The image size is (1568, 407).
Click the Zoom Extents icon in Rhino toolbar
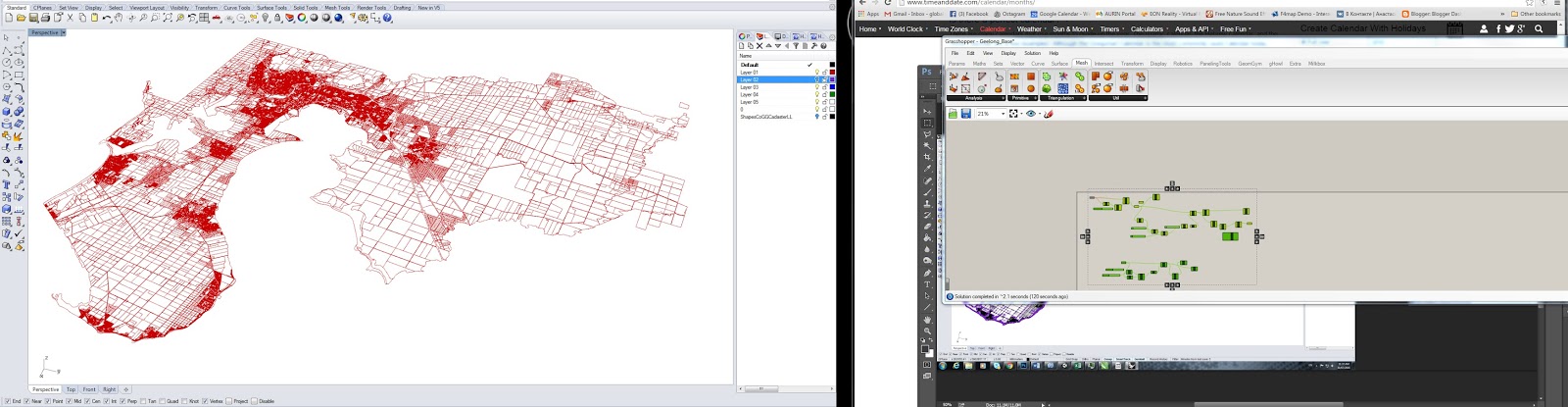[168, 18]
